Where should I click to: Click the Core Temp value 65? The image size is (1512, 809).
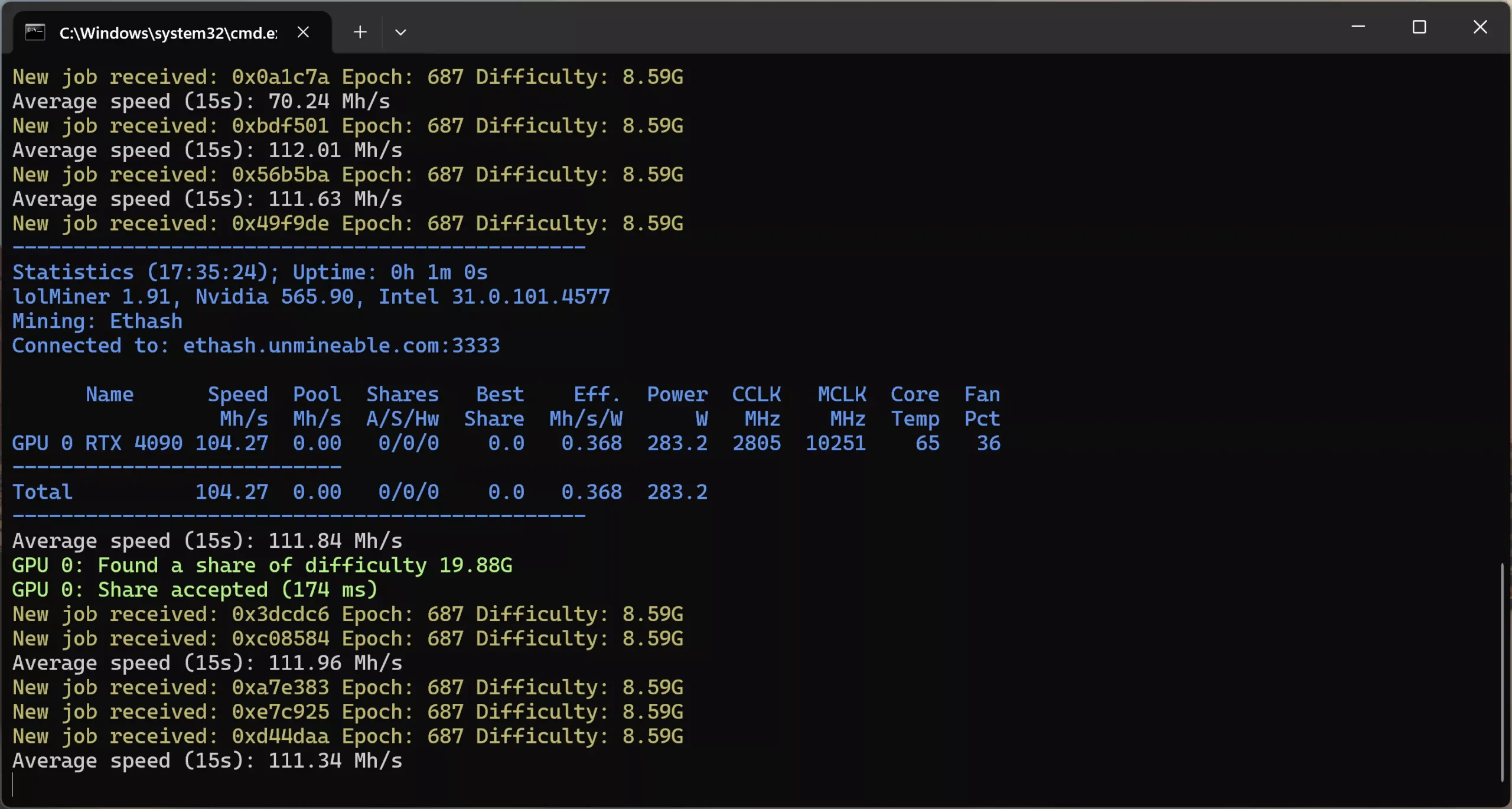(927, 443)
